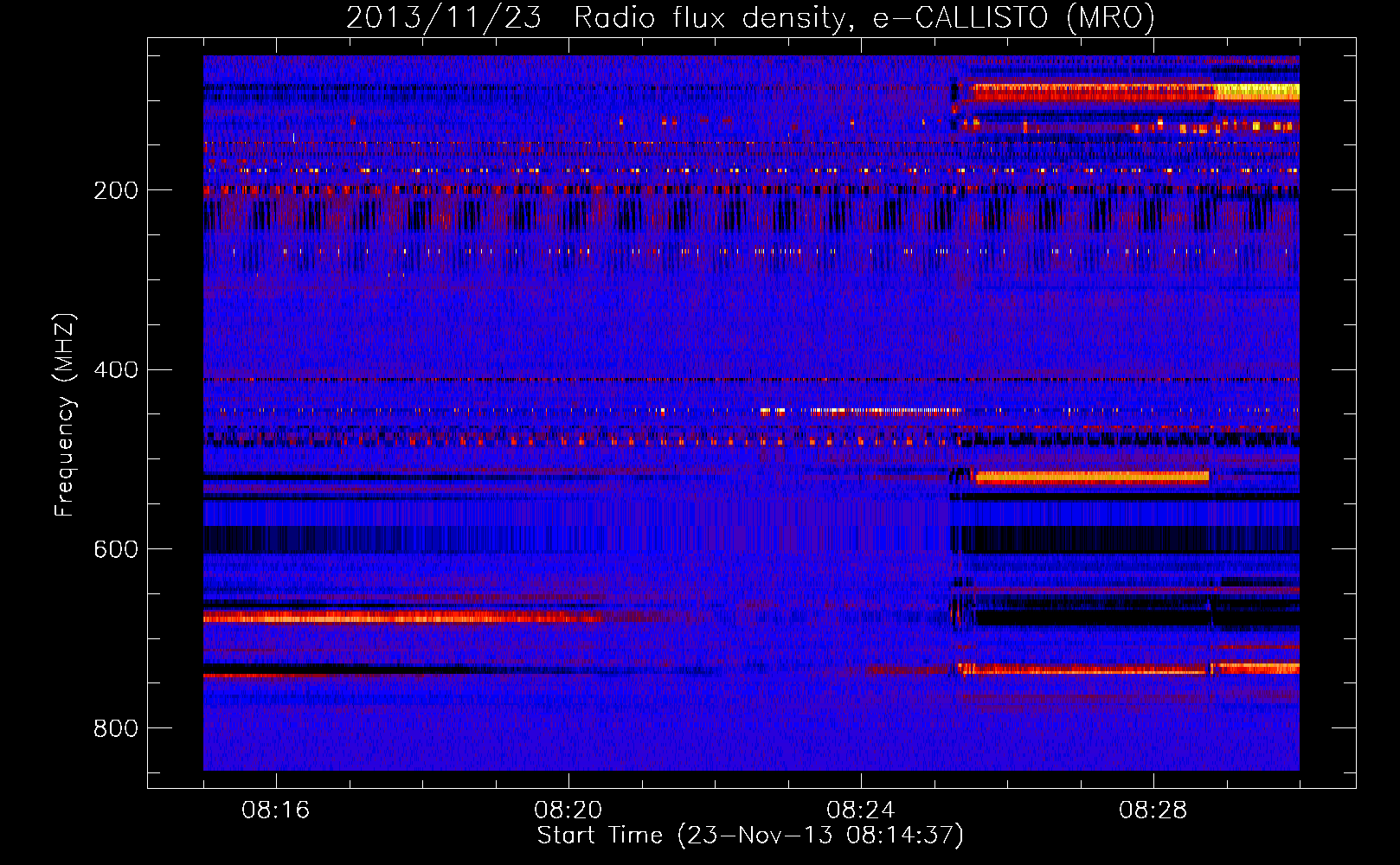The height and width of the screenshot is (865, 1400).
Task: Click the 08:28 time tick label
Action: (x=1153, y=811)
